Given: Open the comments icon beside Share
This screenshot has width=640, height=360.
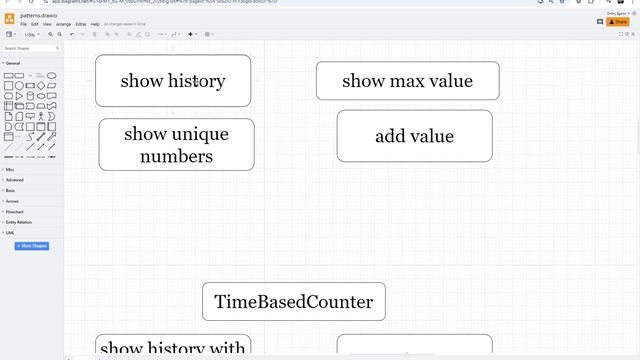Looking at the screenshot, I should [x=600, y=22].
